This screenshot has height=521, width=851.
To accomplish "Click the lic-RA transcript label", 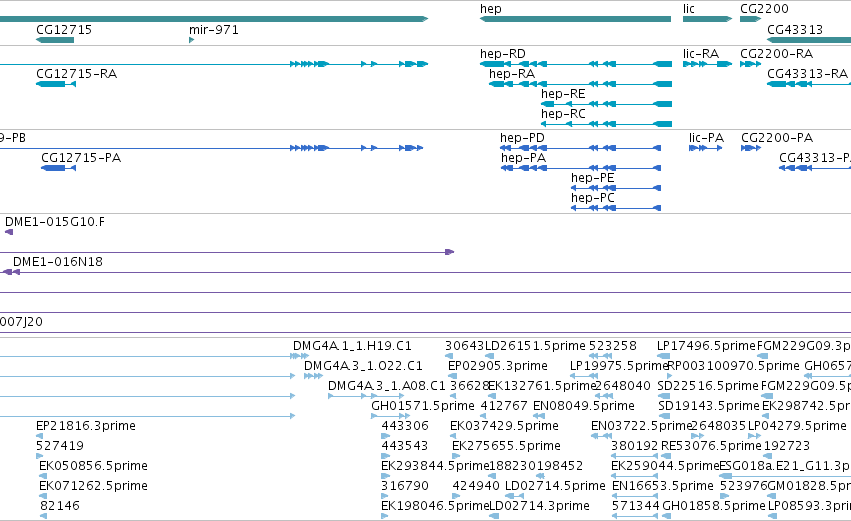I will [701, 54].
